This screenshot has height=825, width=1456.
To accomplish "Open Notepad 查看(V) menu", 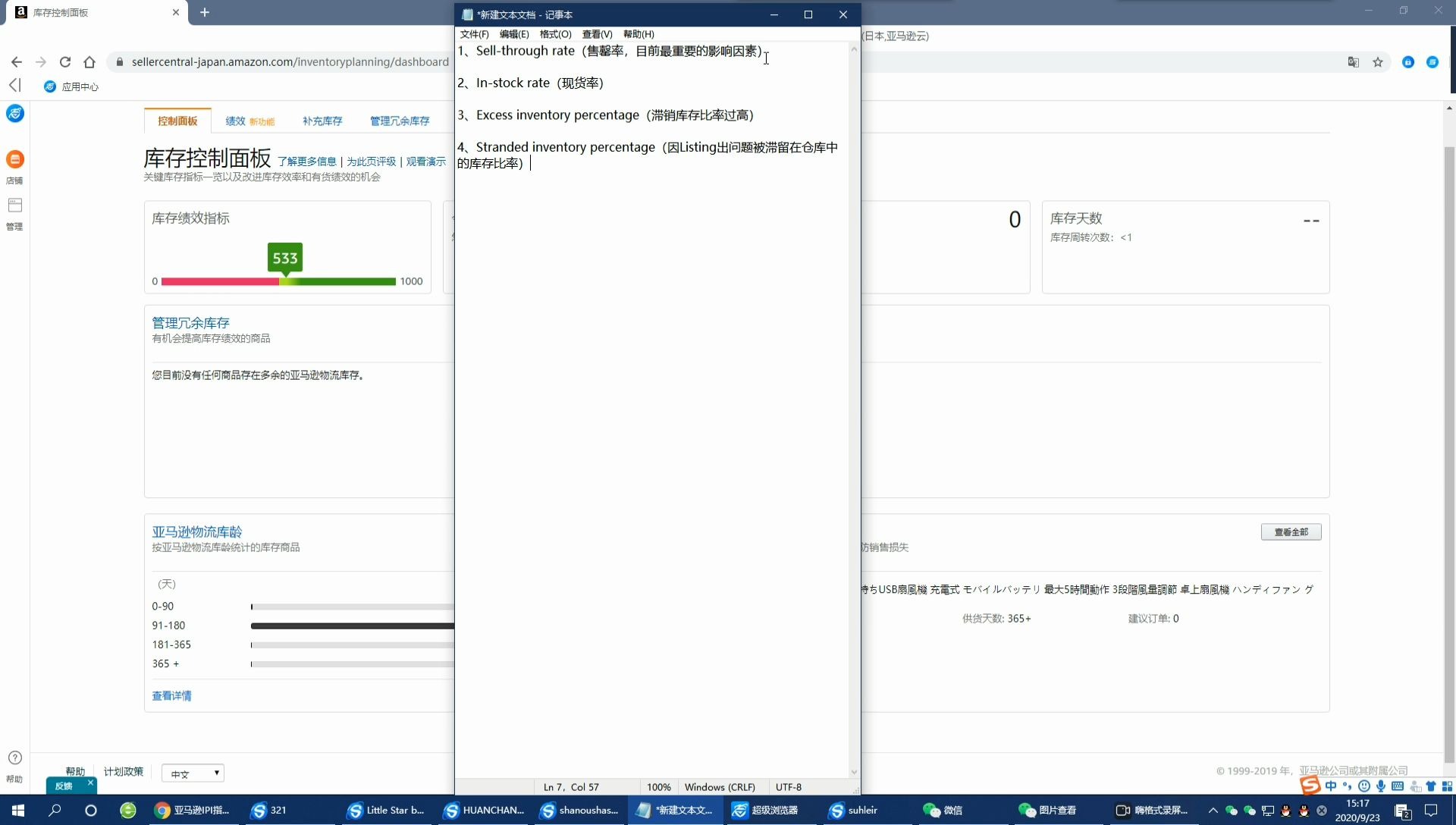I will click(x=597, y=34).
